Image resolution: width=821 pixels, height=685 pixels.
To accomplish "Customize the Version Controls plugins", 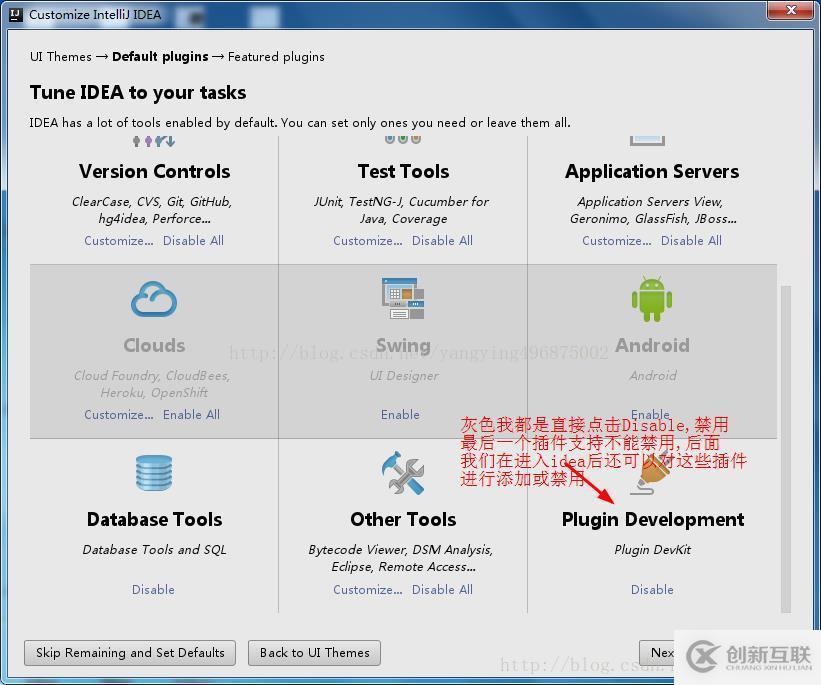I will coord(119,241).
